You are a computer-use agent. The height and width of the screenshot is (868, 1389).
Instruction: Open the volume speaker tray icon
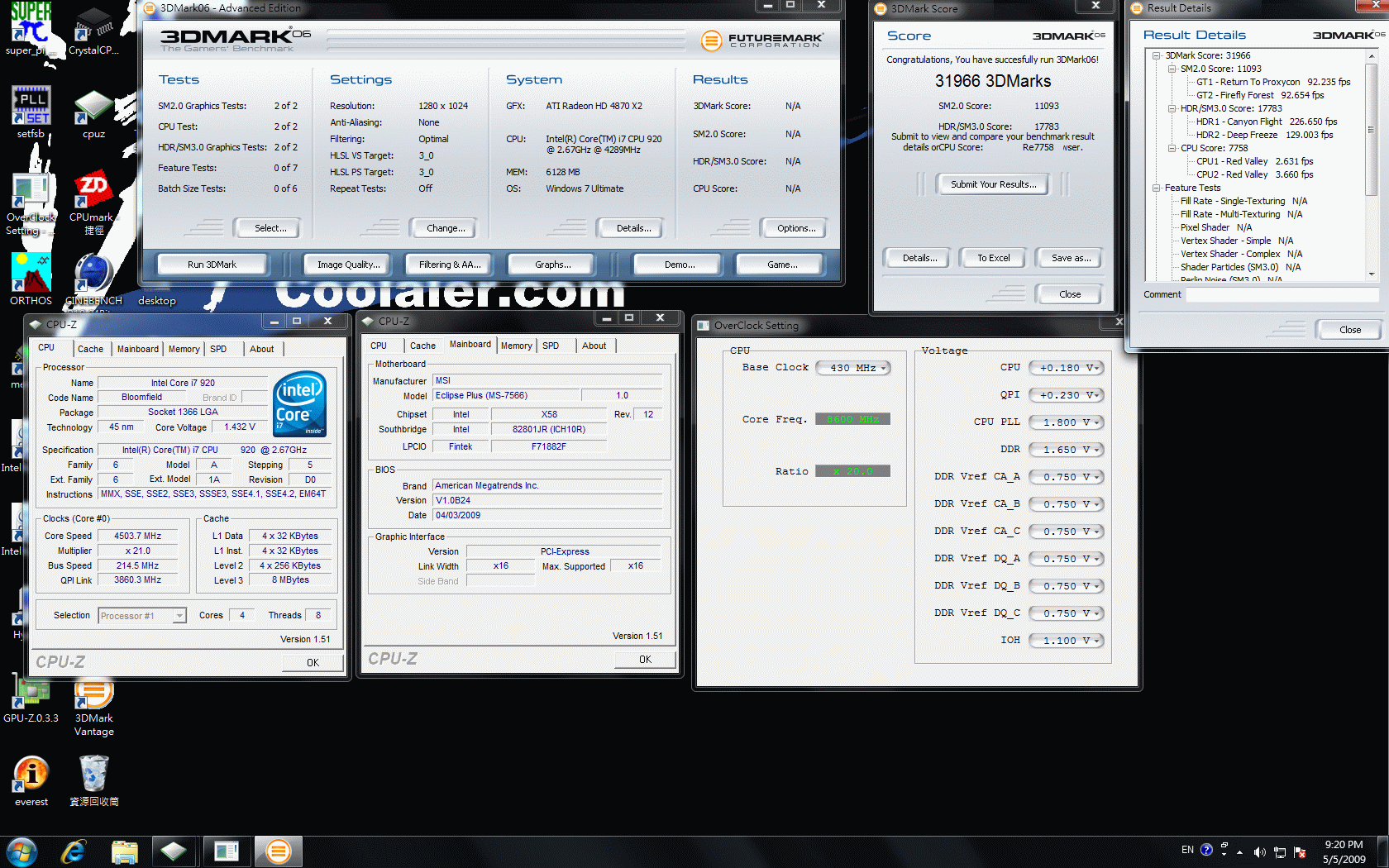1259,851
